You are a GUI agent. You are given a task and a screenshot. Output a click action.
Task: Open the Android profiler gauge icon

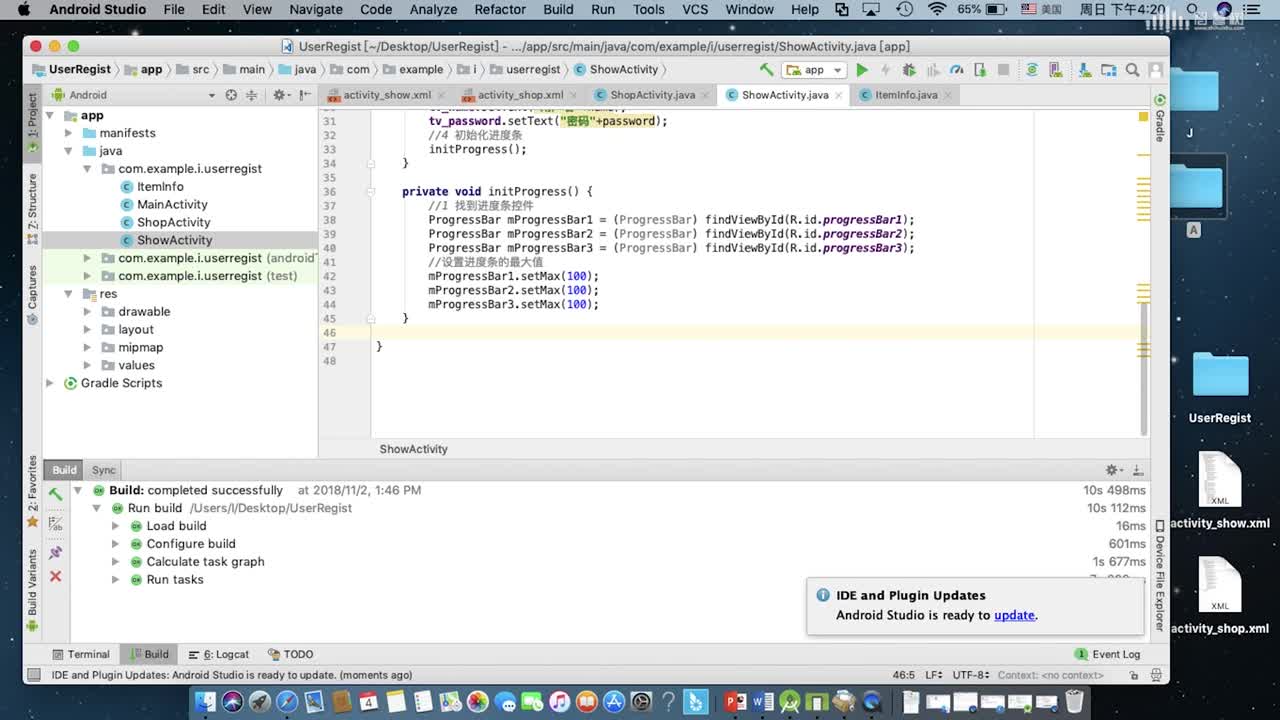956,70
